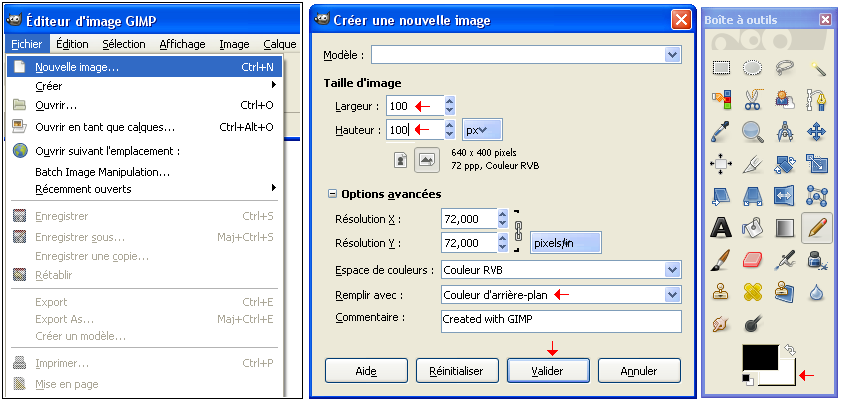Select the Rectangle Select tool
The image size is (841, 402).
click(x=721, y=68)
